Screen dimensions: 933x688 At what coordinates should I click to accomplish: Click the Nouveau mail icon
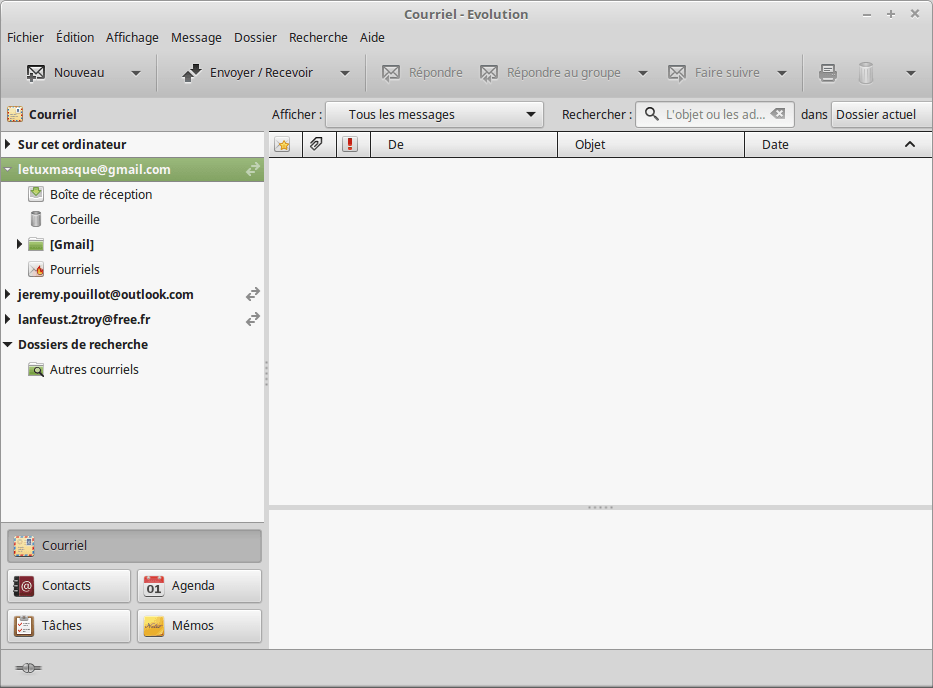click(x=36, y=72)
